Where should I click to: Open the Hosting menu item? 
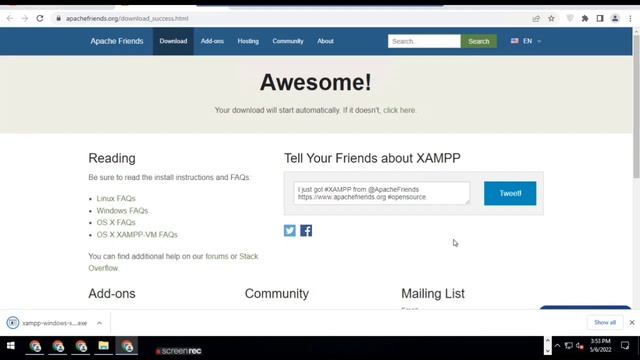point(248,41)
